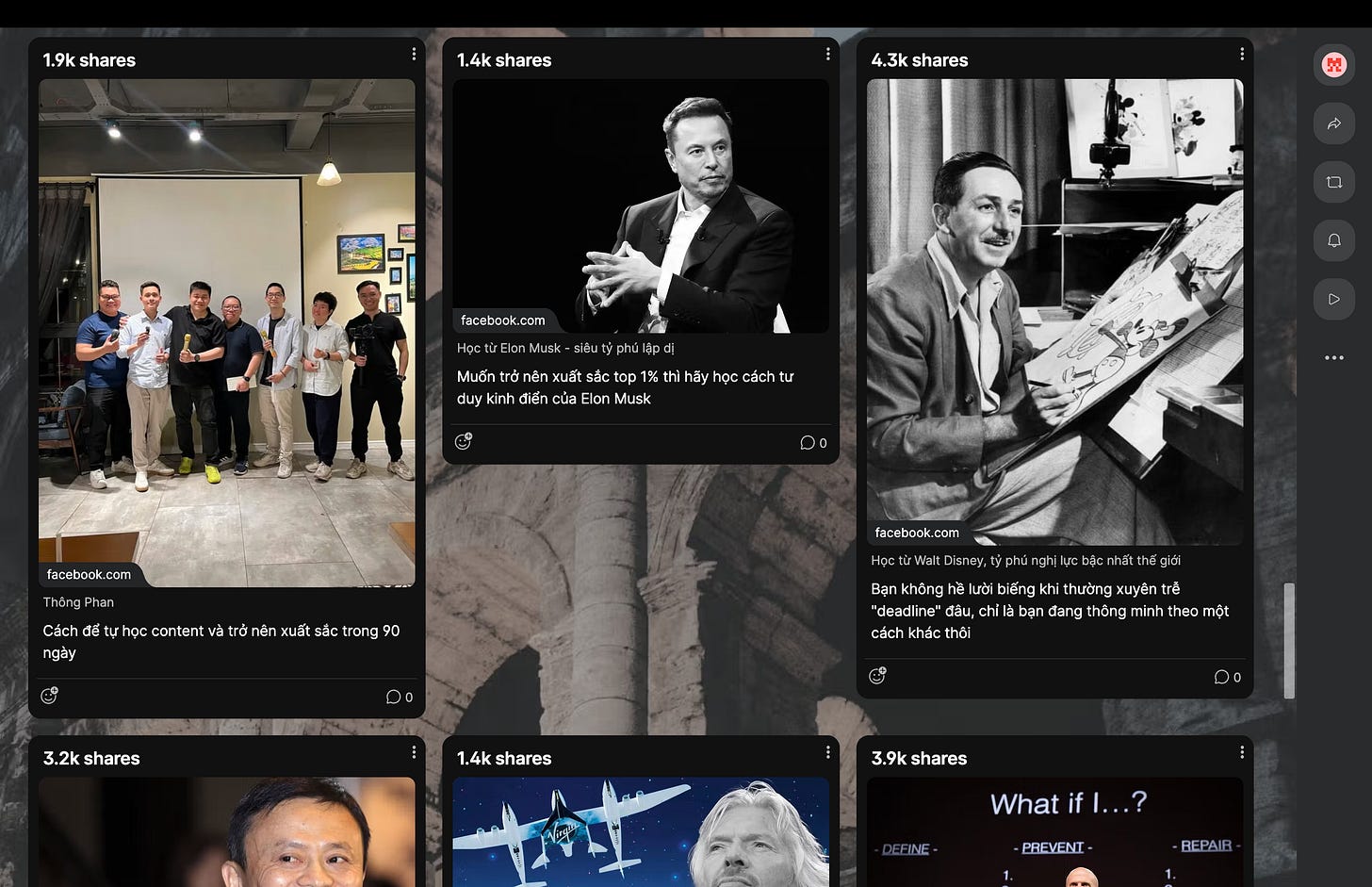1372x887 pixels.
Task: Add reaction on Thông Phan card
Action: 49,696
